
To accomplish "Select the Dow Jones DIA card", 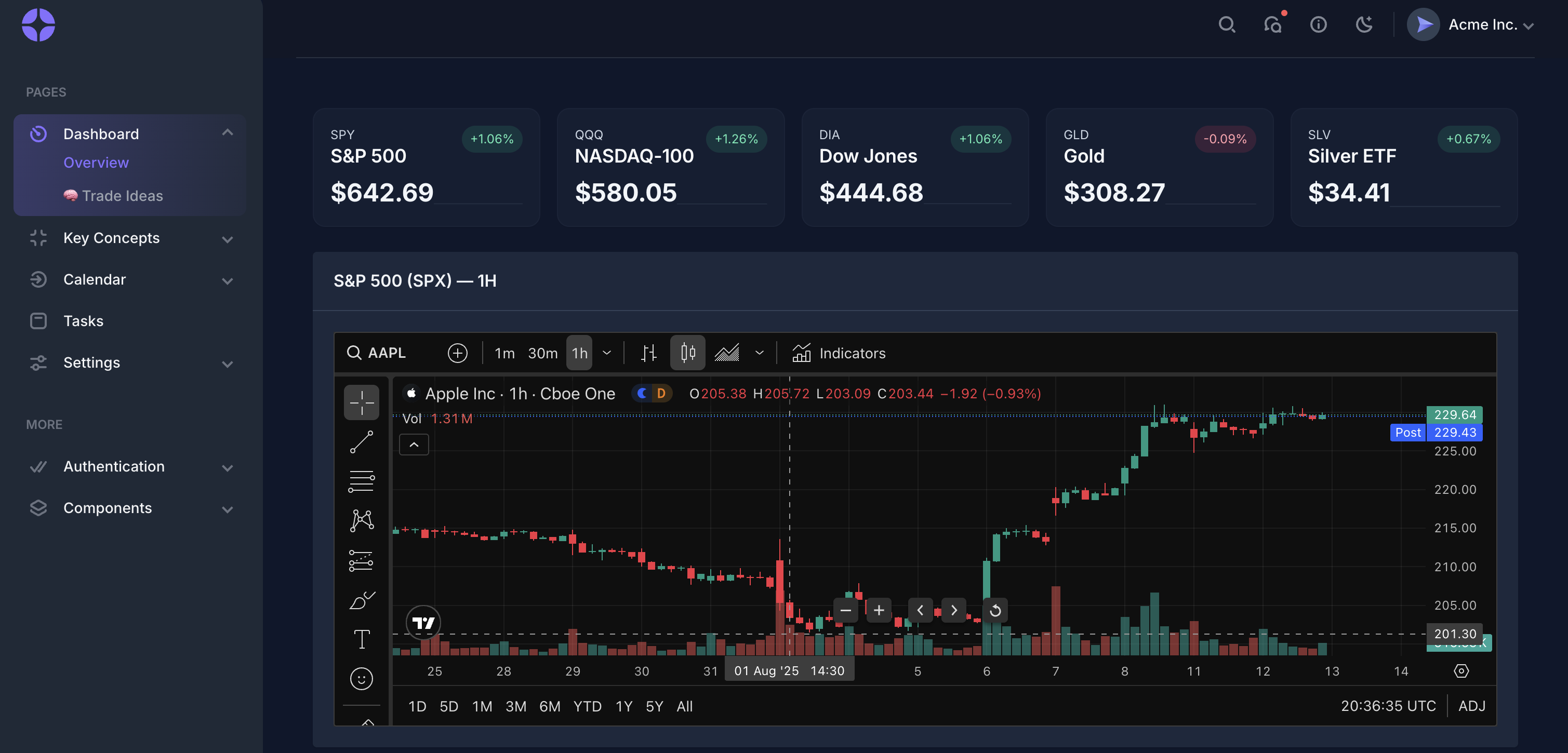I will click(x=915, y=167).
